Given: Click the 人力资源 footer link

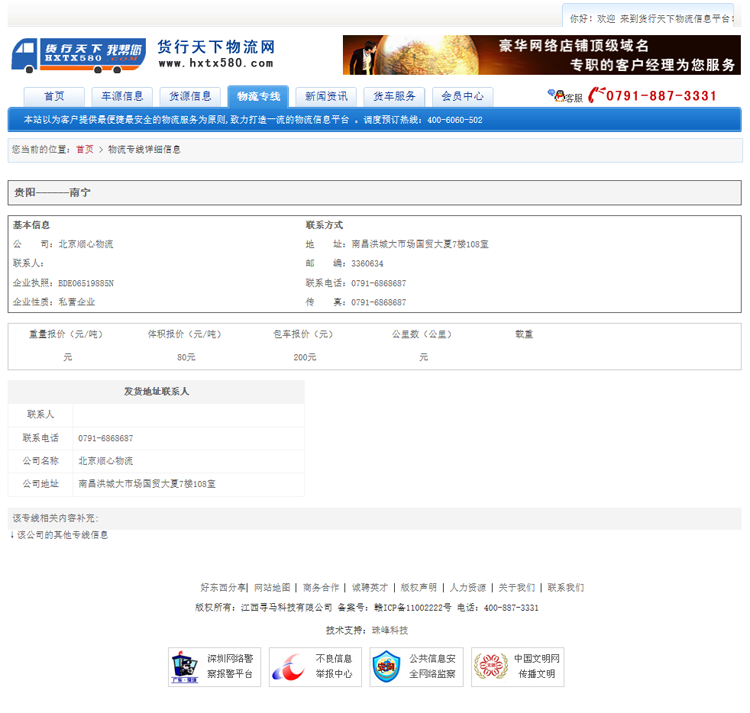Looking at the screenshot, I should (x=468, y=587).
